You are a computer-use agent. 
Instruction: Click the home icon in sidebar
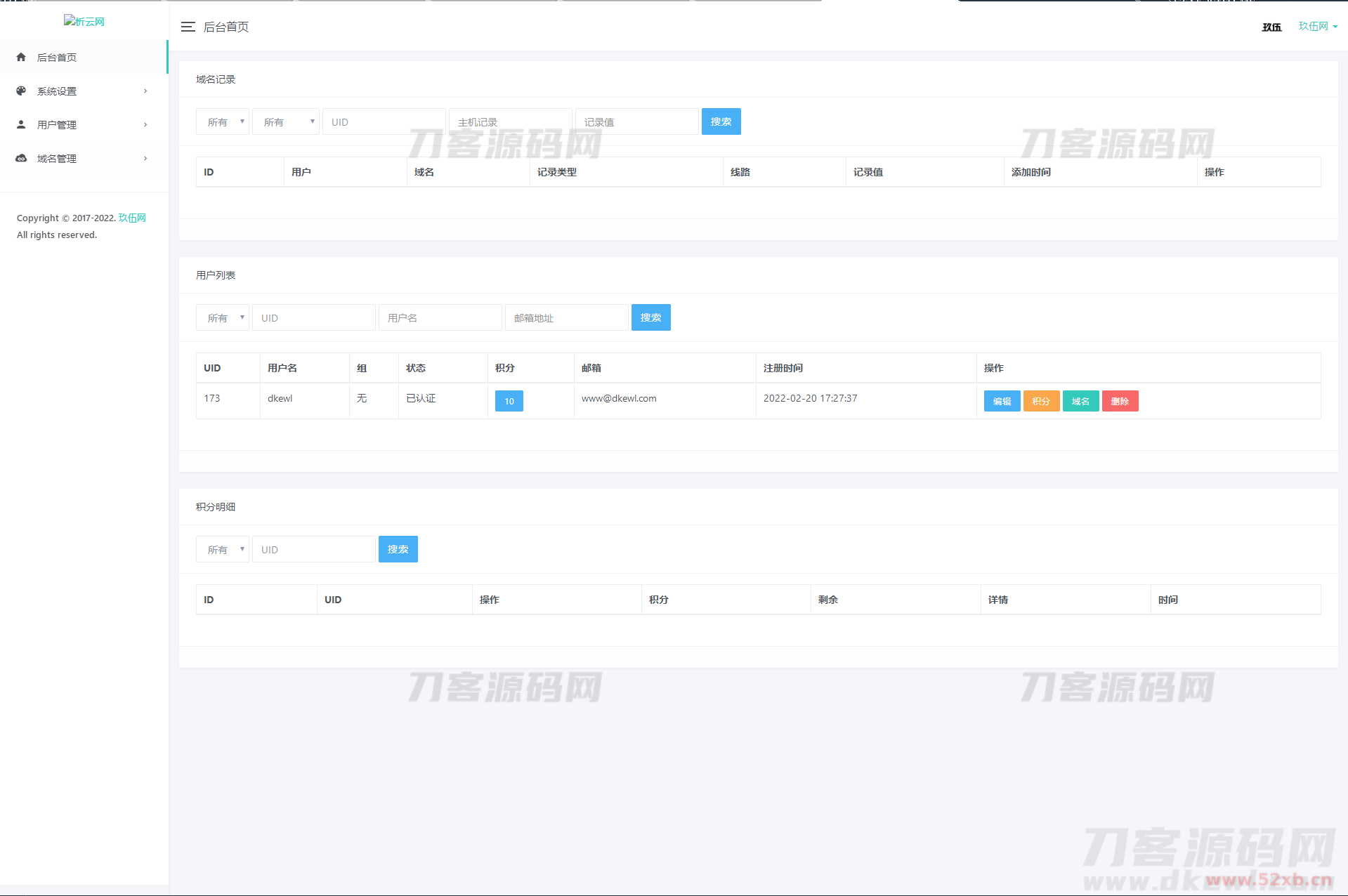point(21,58)
